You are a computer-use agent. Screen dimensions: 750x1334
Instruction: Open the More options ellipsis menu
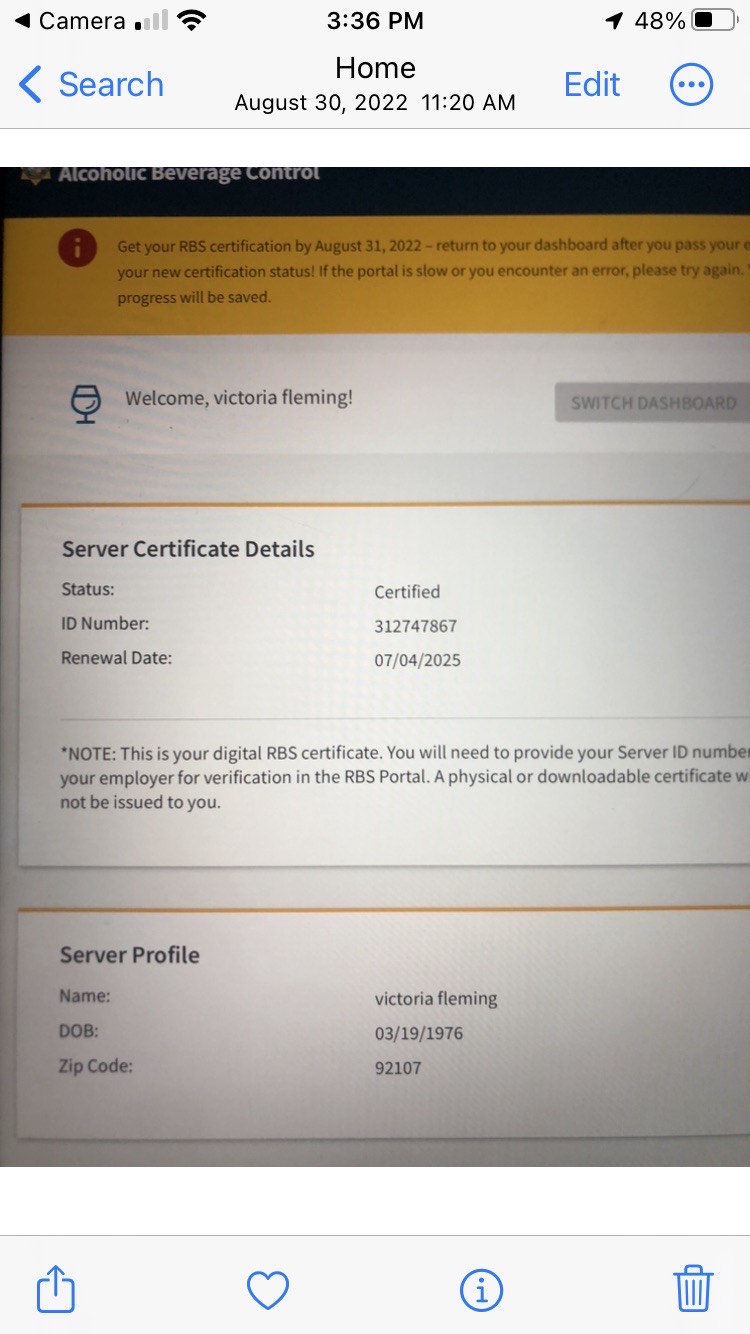pos(691,85)
